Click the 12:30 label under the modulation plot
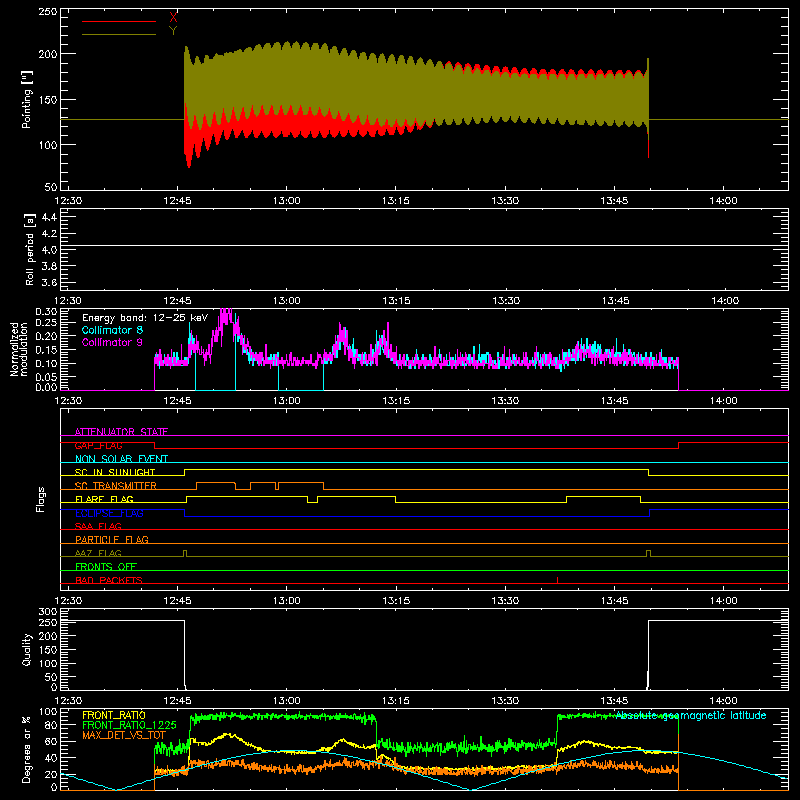Screen dimensions: 800x800 click(68, 401)
